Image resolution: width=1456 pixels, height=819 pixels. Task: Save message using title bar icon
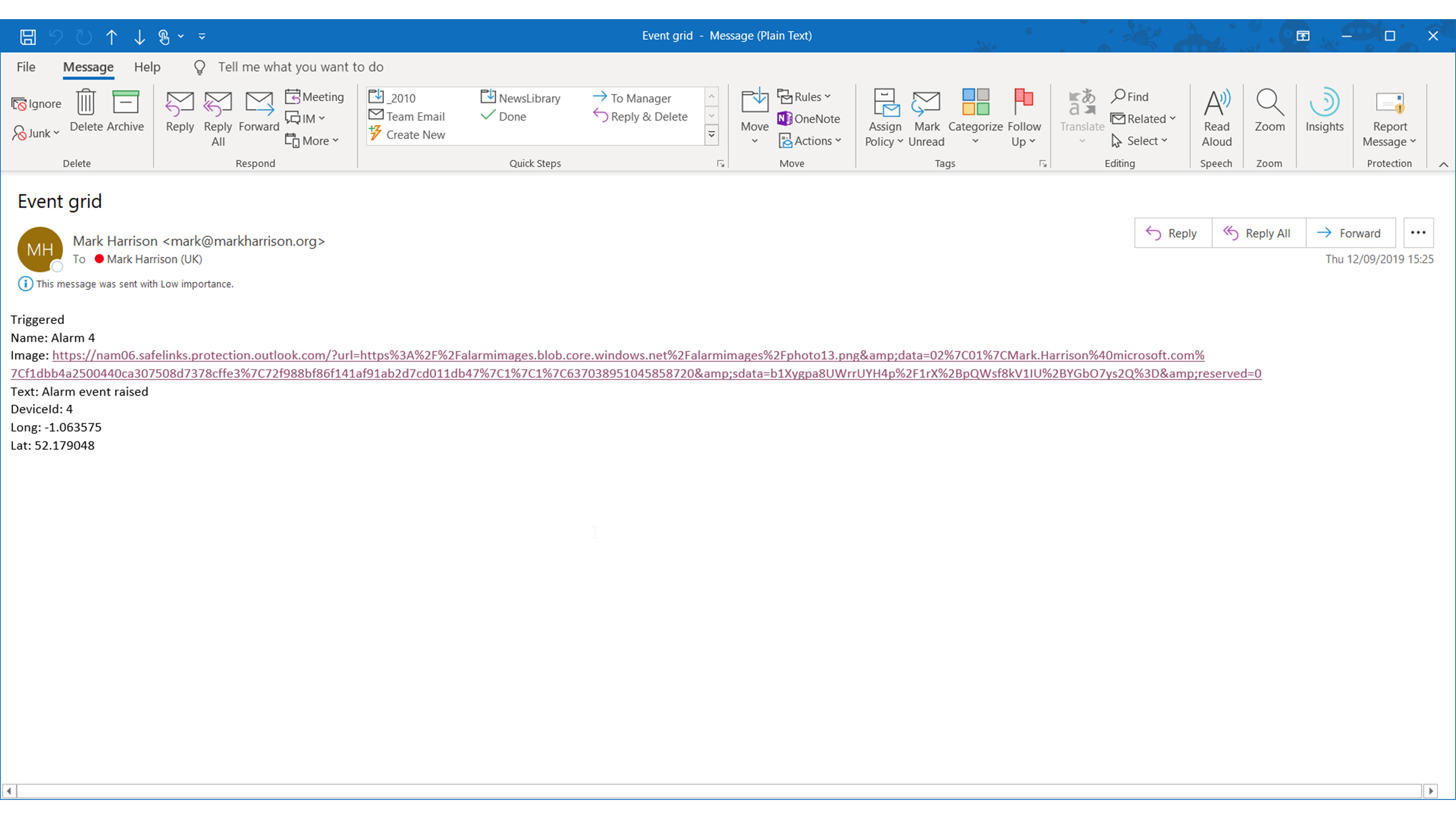click(x=28, y=37)
